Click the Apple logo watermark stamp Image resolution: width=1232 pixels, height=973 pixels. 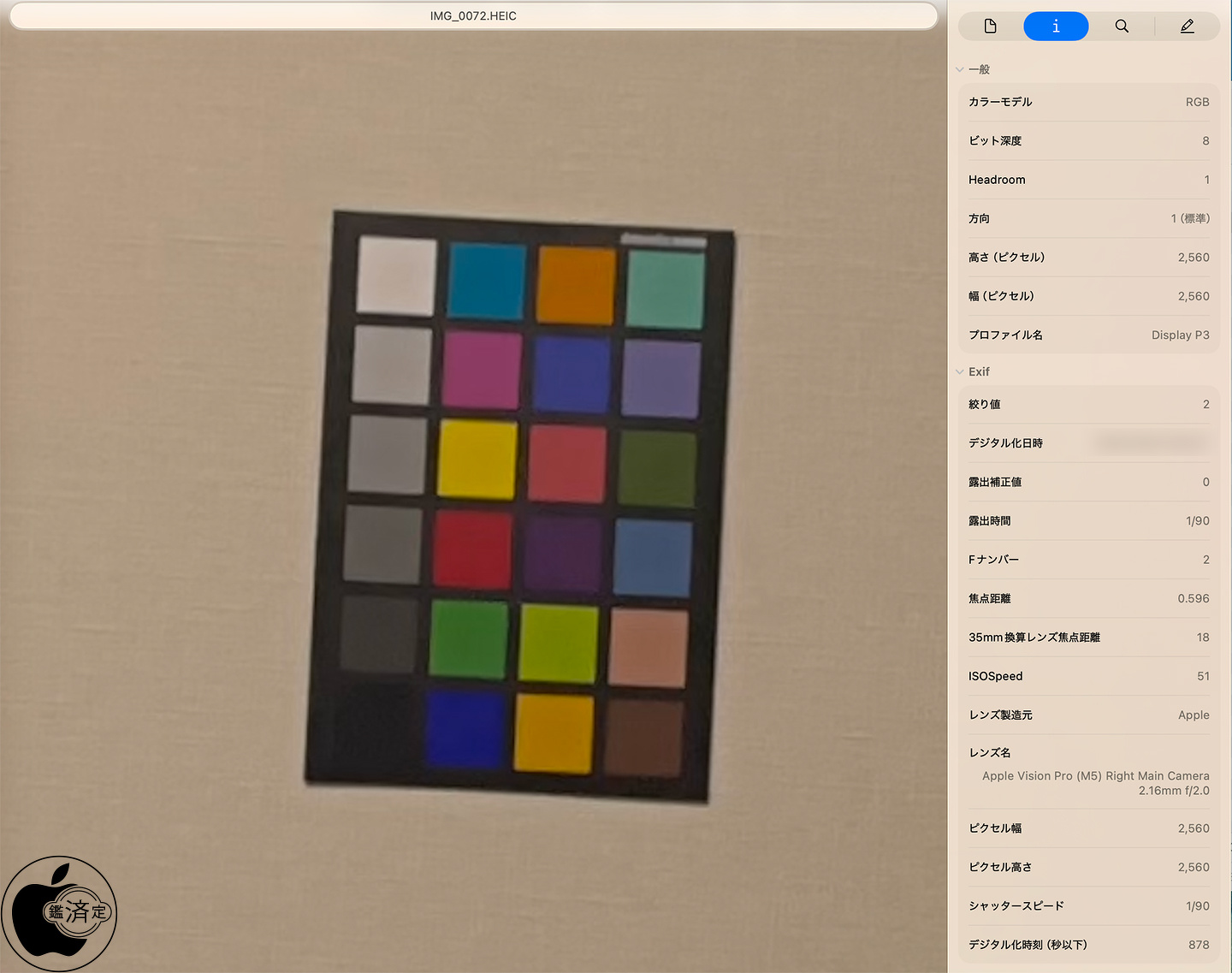pyautogui.click(x=60, y=913)
